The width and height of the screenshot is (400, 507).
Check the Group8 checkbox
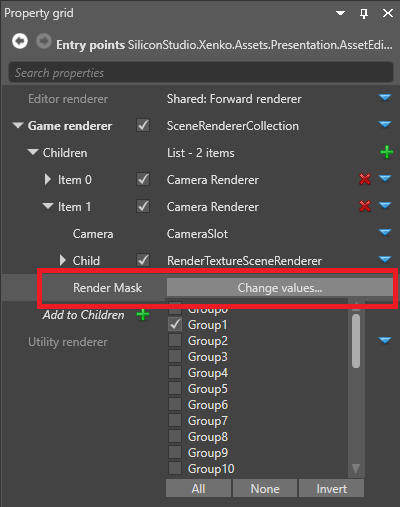[175, 436]
